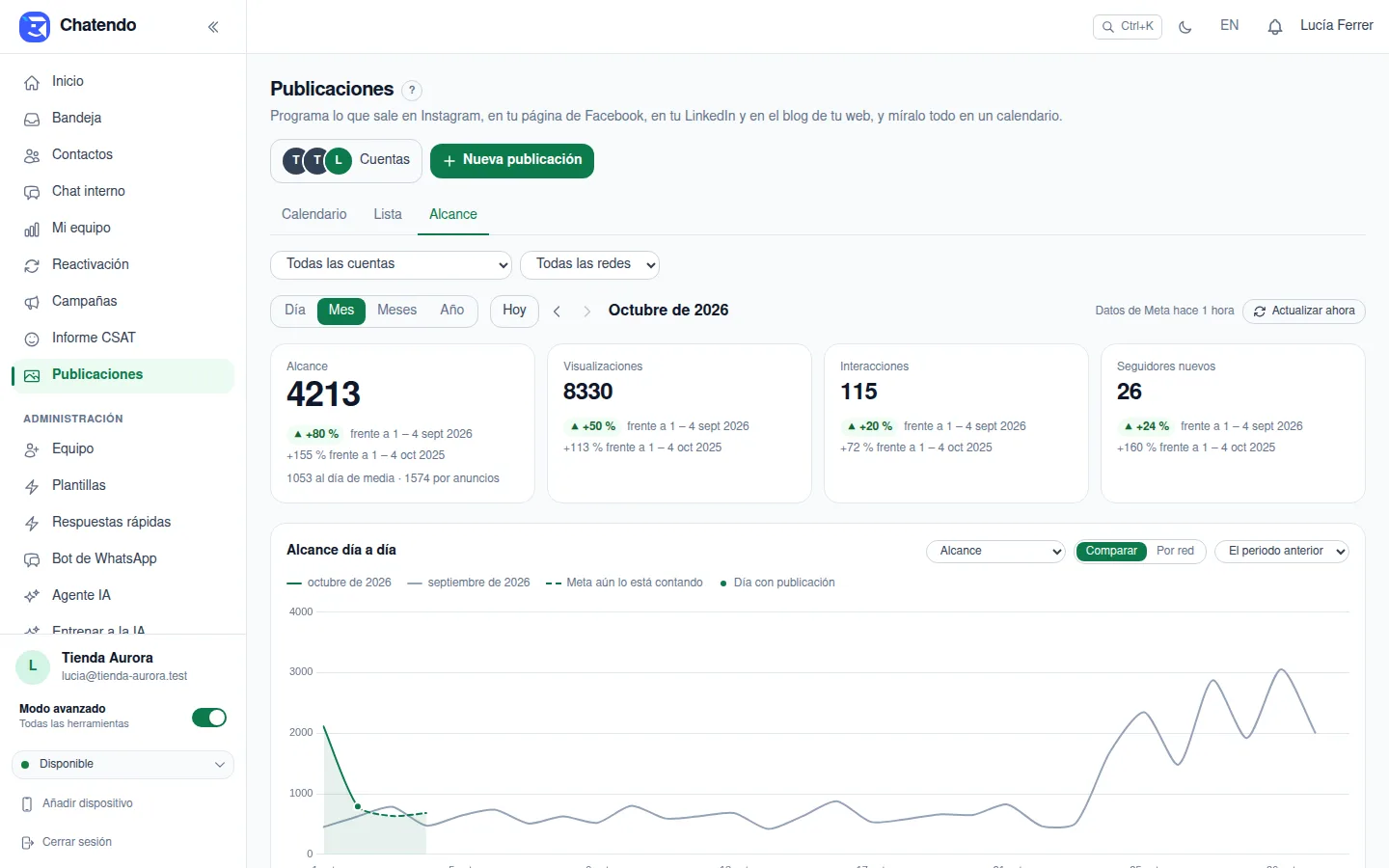This screenshot has height=868, width=1389.
Task: Toggle the octubre de 2026 legend item
Action: point(339,583)
